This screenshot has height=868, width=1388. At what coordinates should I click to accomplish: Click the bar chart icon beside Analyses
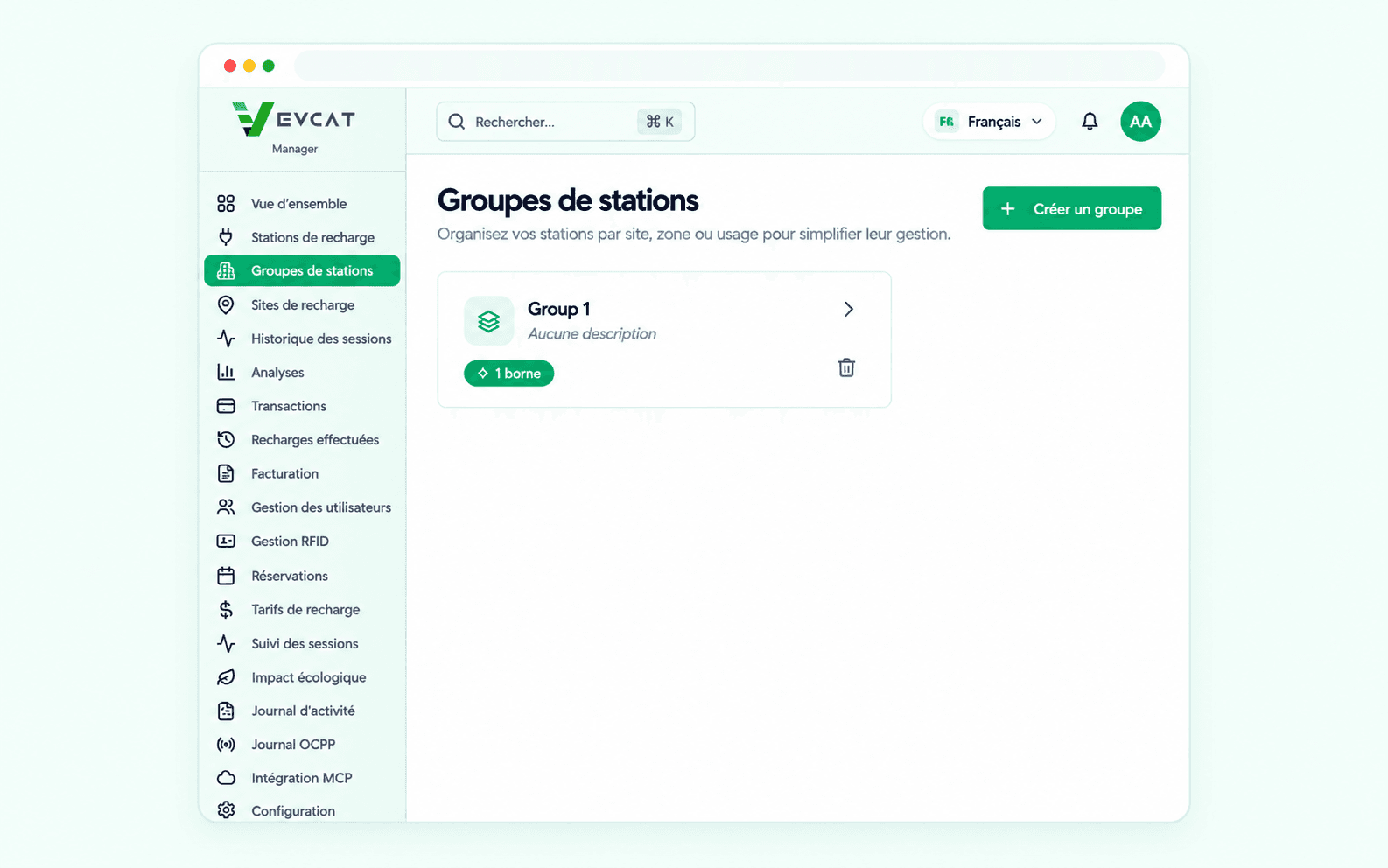click(226, 372)
